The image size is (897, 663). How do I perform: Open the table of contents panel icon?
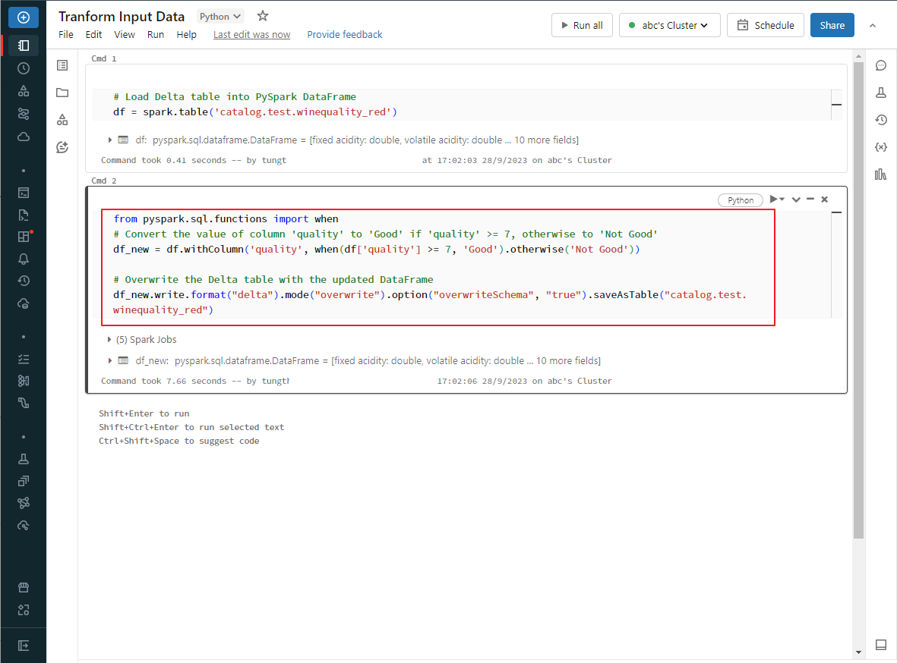(x=62, y=66)
